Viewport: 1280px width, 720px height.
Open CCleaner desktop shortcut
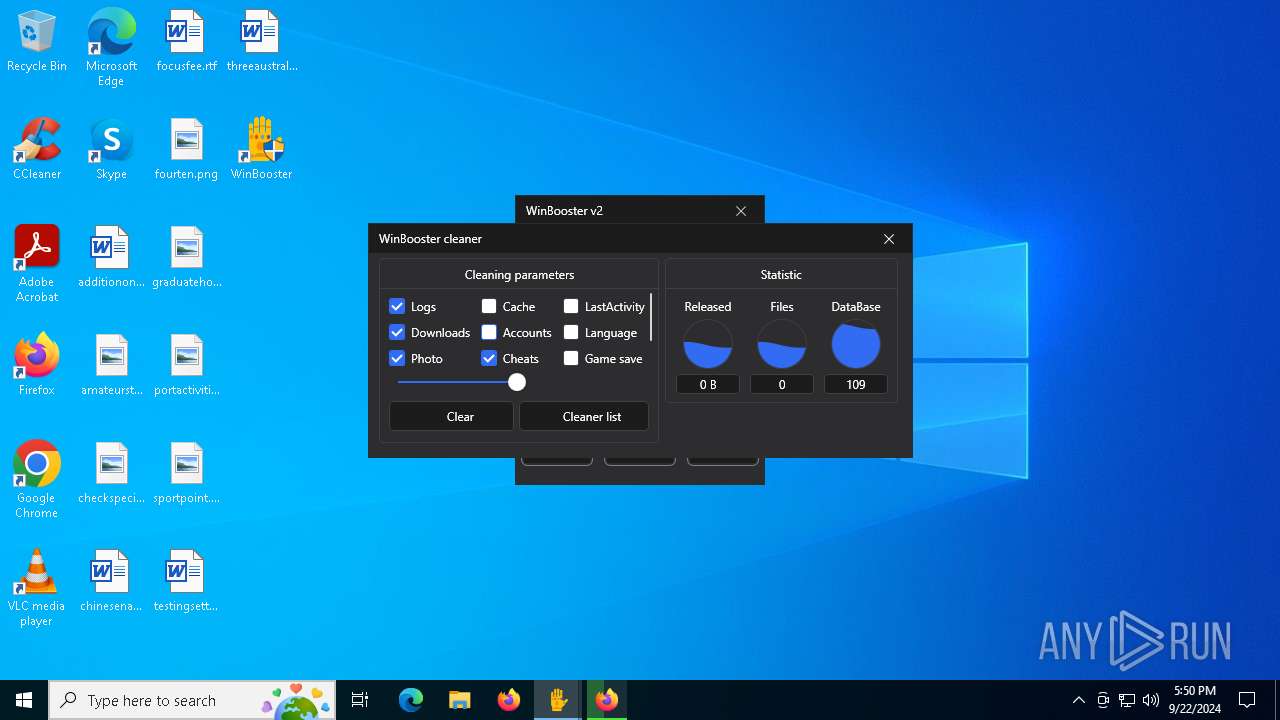click(x=37, y=149)
